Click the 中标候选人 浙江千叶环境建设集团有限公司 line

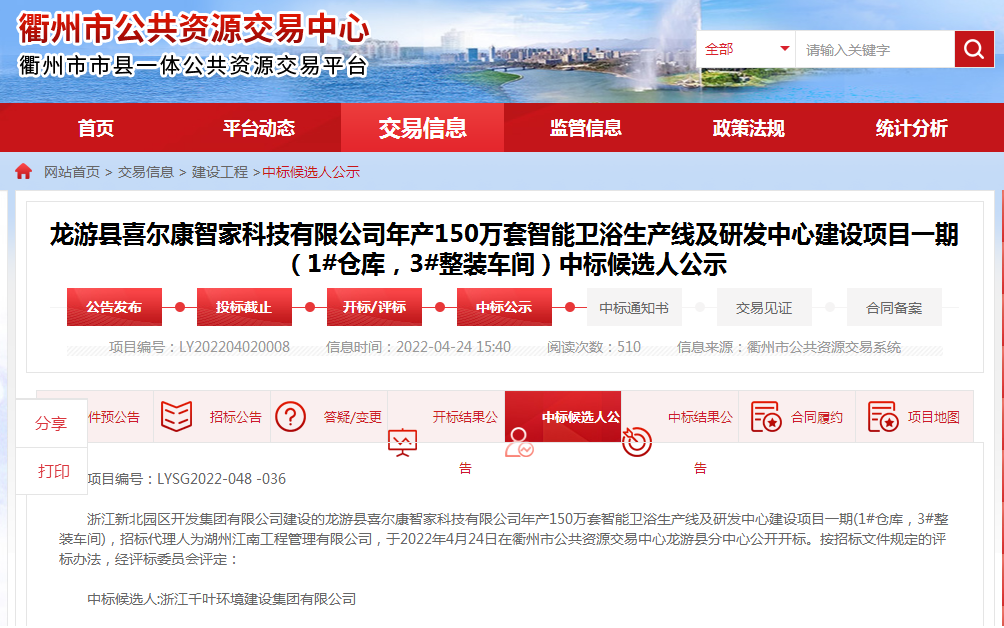[222, 599]
